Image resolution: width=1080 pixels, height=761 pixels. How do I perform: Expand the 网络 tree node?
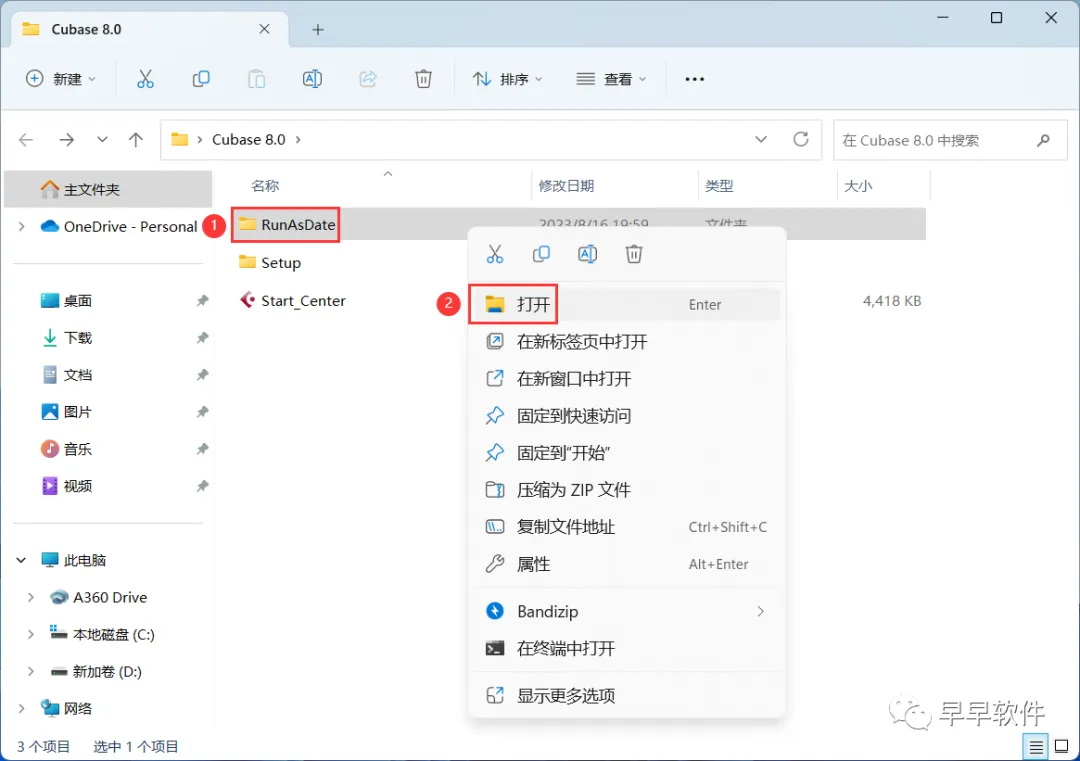22,709
